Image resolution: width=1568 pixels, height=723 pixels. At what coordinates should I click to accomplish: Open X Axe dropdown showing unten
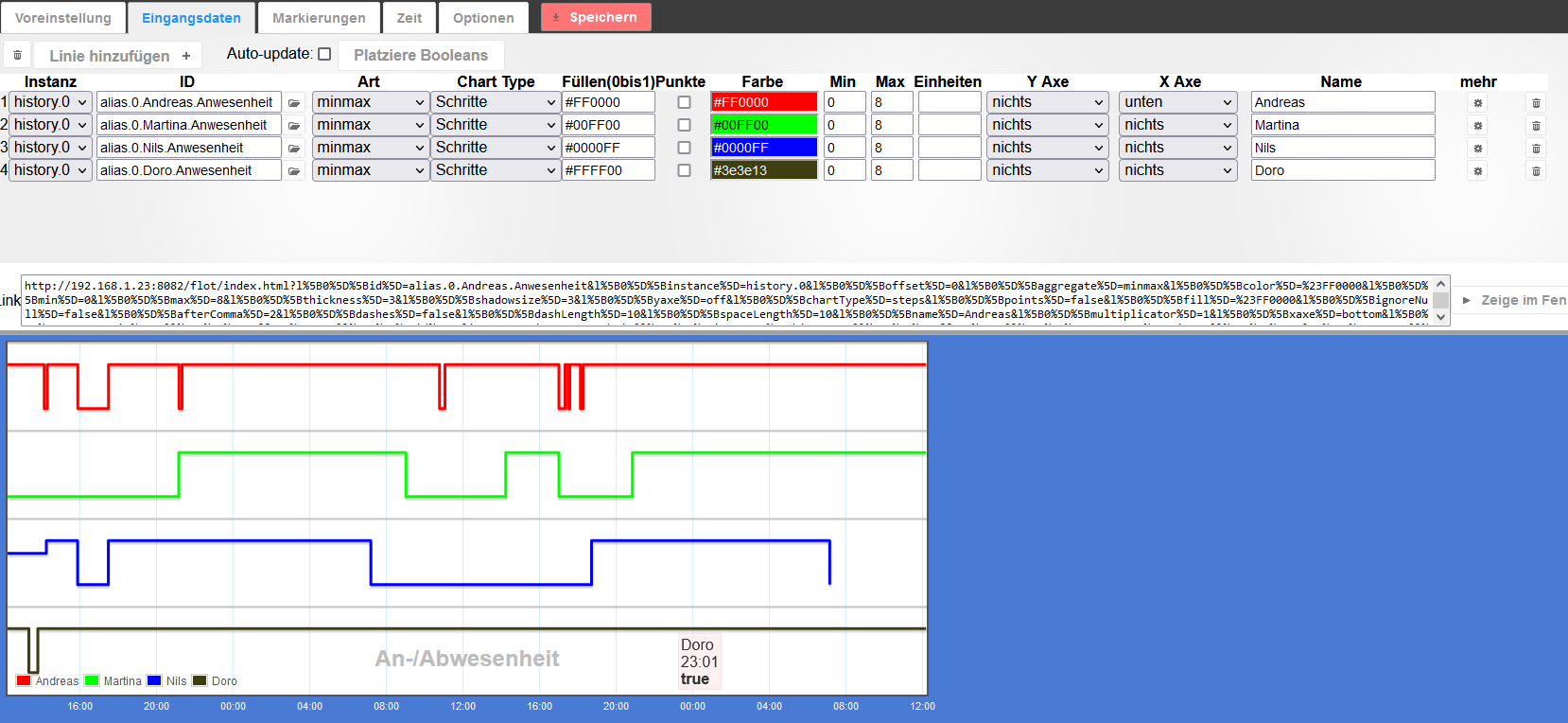tap(1178, 102)
